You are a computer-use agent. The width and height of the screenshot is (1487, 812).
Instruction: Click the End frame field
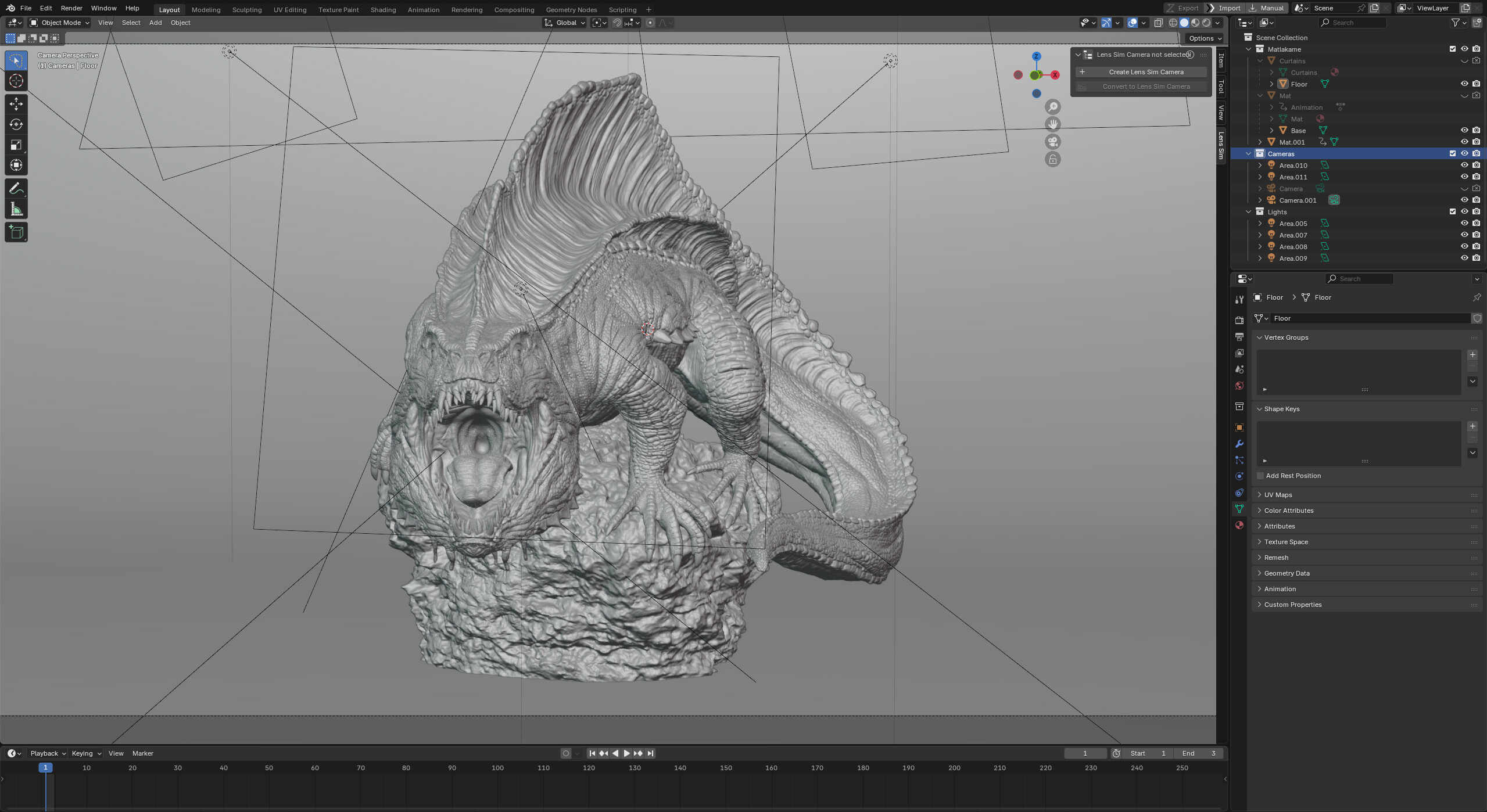(x=1199, y=753)
